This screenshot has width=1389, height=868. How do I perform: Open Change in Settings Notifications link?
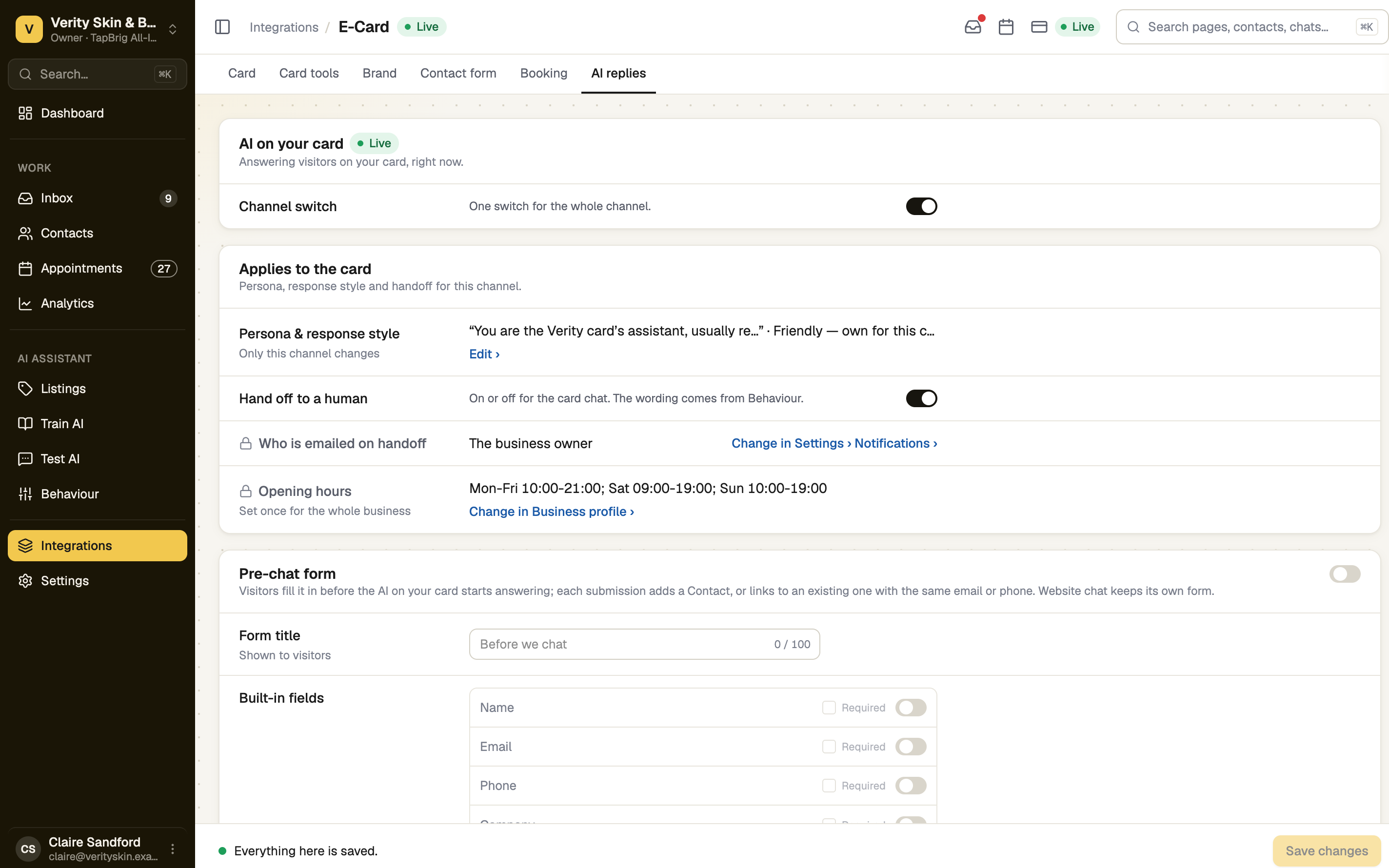[x=834, y=443]
